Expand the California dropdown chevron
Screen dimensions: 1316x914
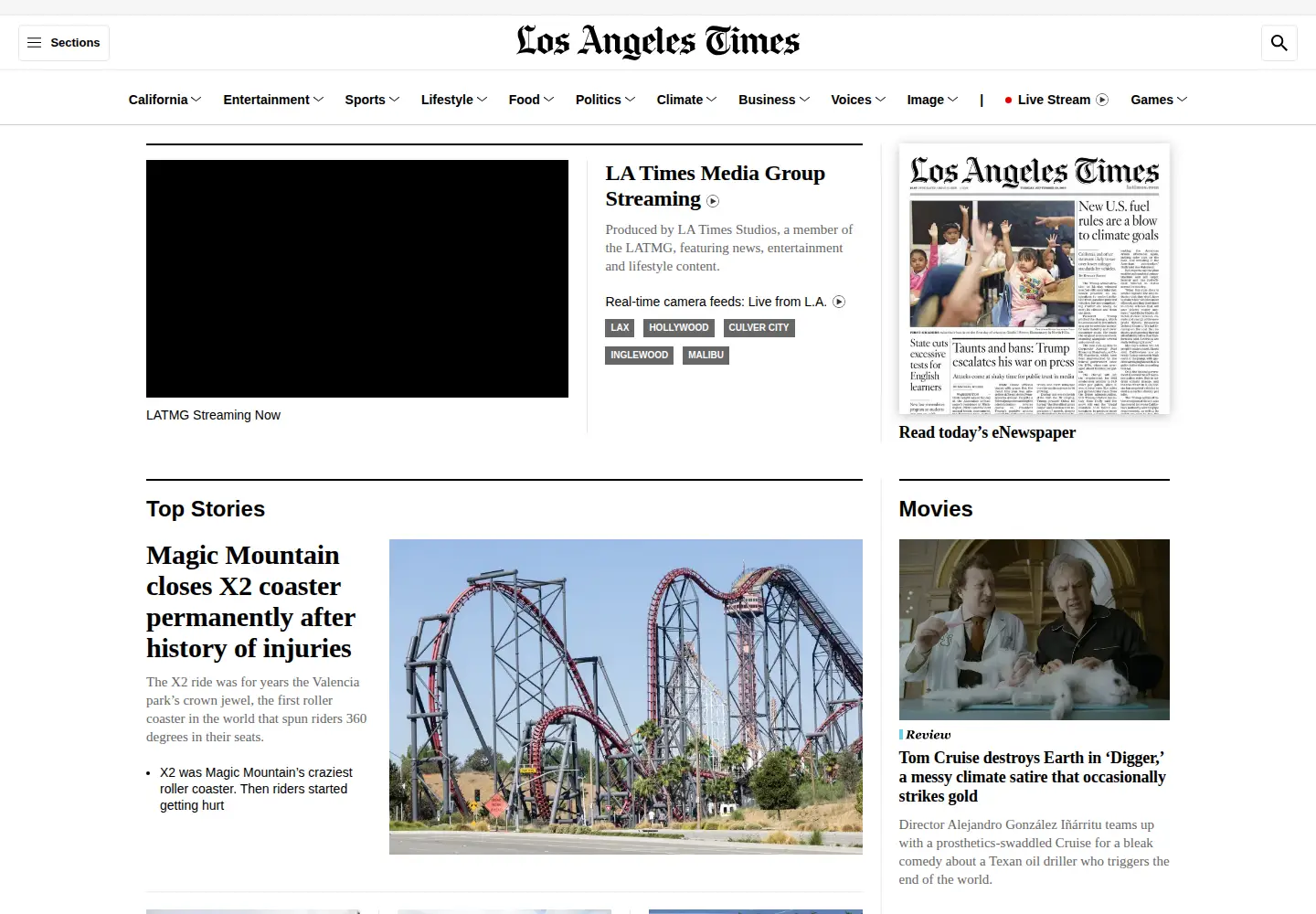pos(196,100)
